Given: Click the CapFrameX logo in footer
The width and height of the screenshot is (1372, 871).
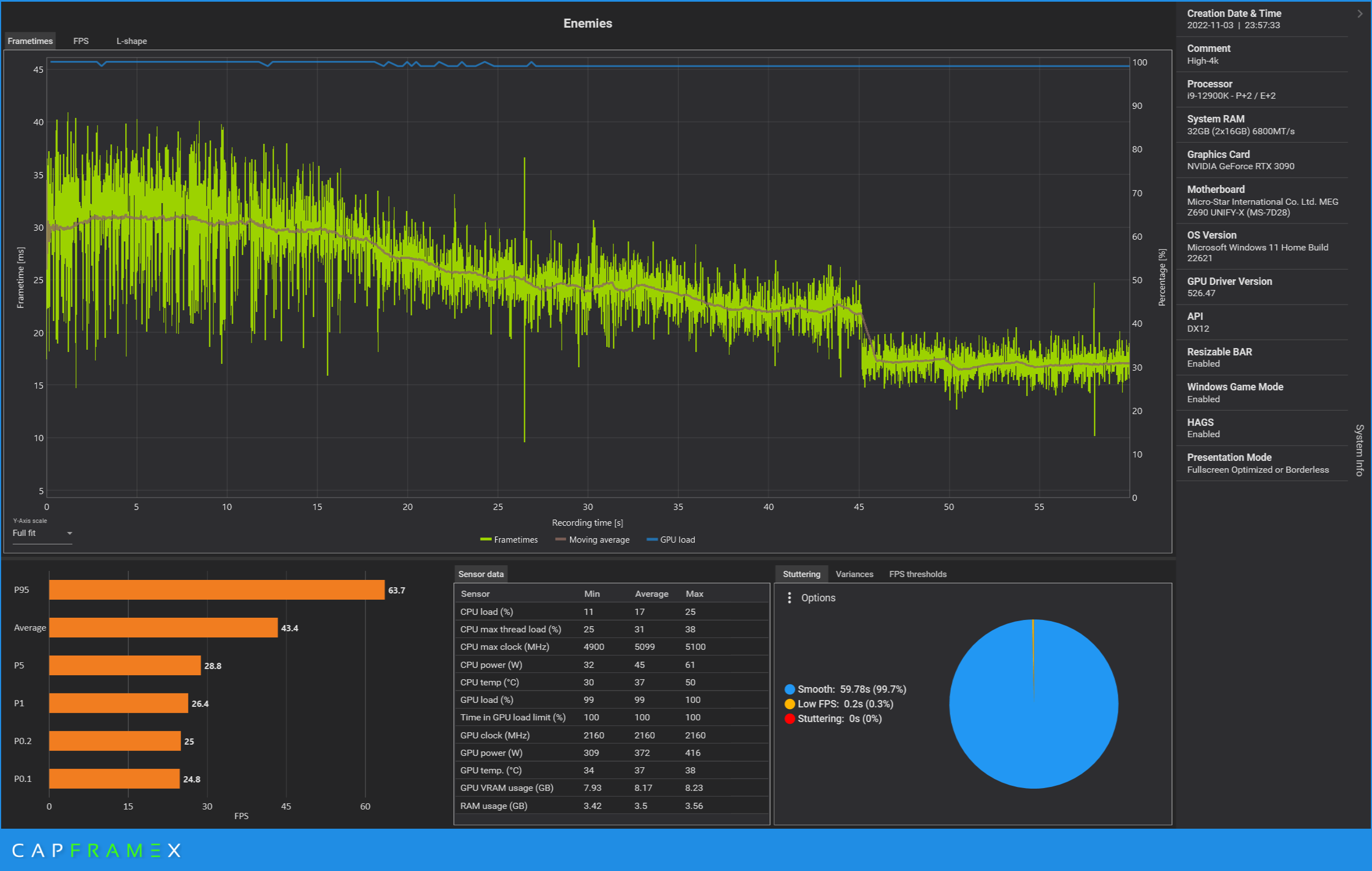Looking at the screenshot, I should (x=96, y=851).
